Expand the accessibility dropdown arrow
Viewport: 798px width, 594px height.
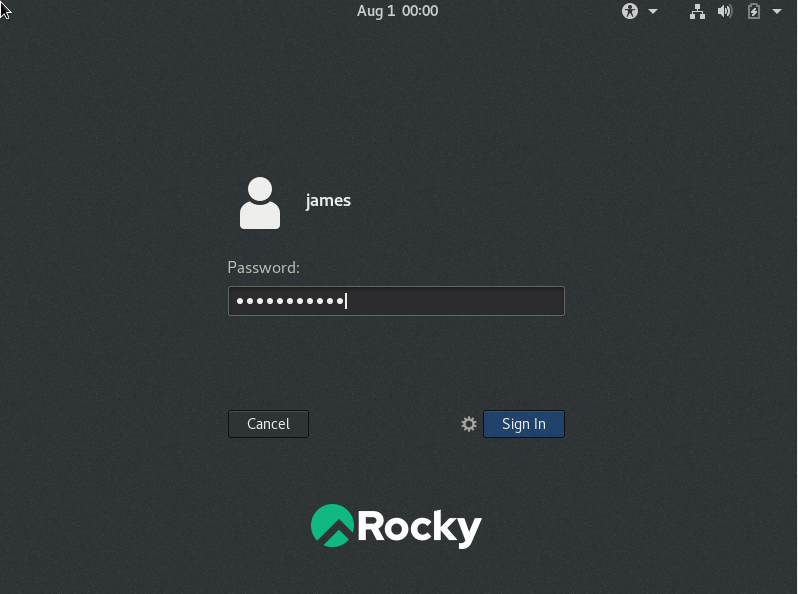[x=653, y=11]
